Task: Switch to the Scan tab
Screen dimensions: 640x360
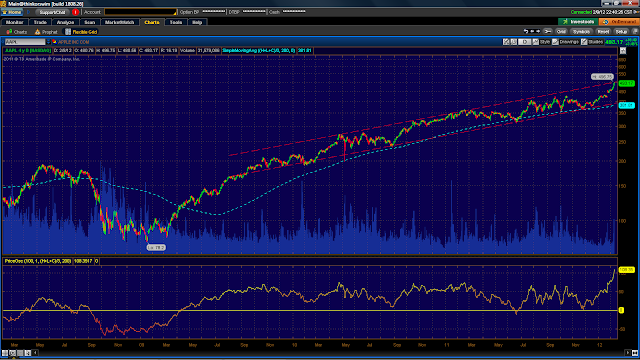Action: [x=89, y=22]
